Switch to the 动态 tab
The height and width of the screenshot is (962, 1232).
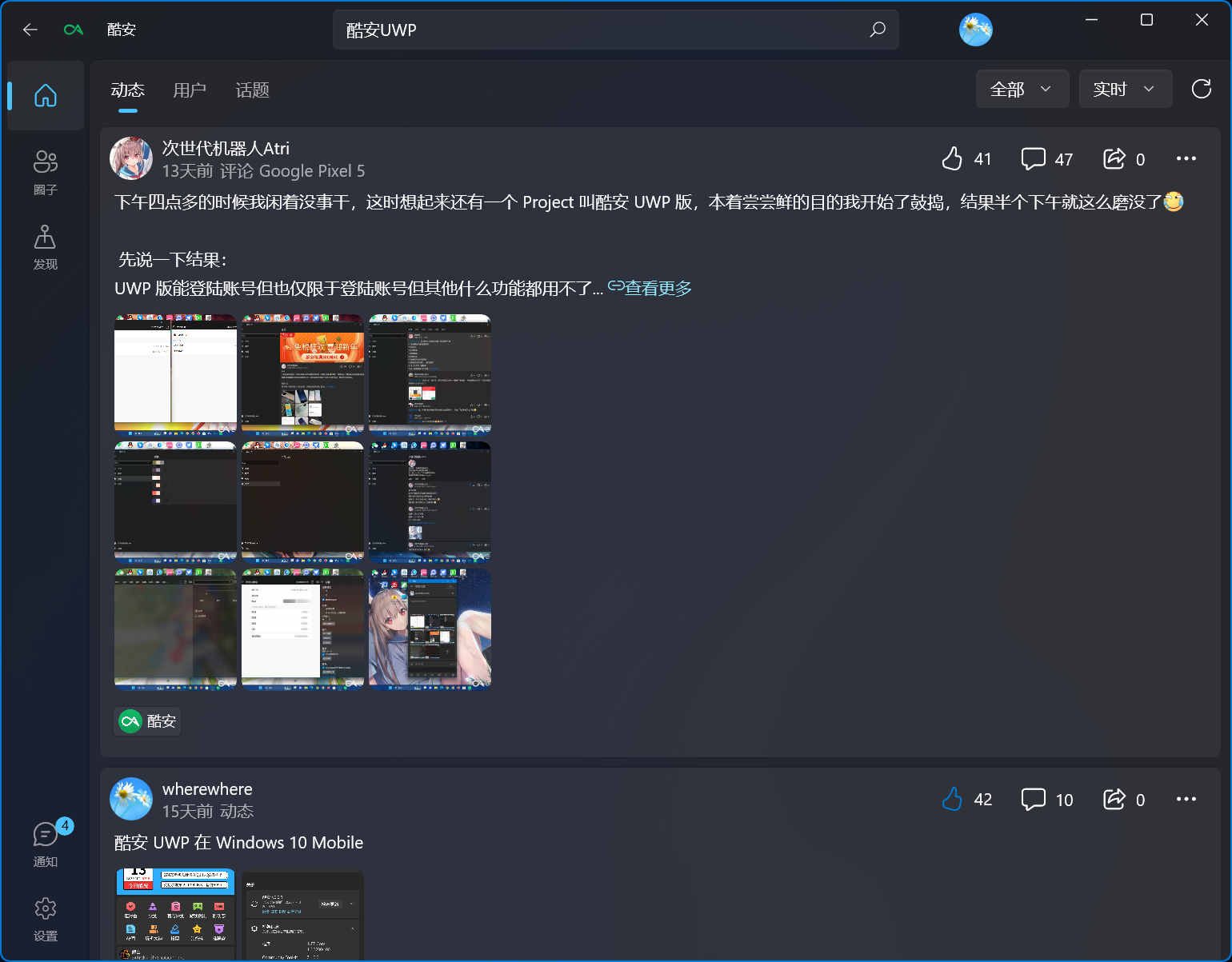pyautogui.click(x=128, y=90)
